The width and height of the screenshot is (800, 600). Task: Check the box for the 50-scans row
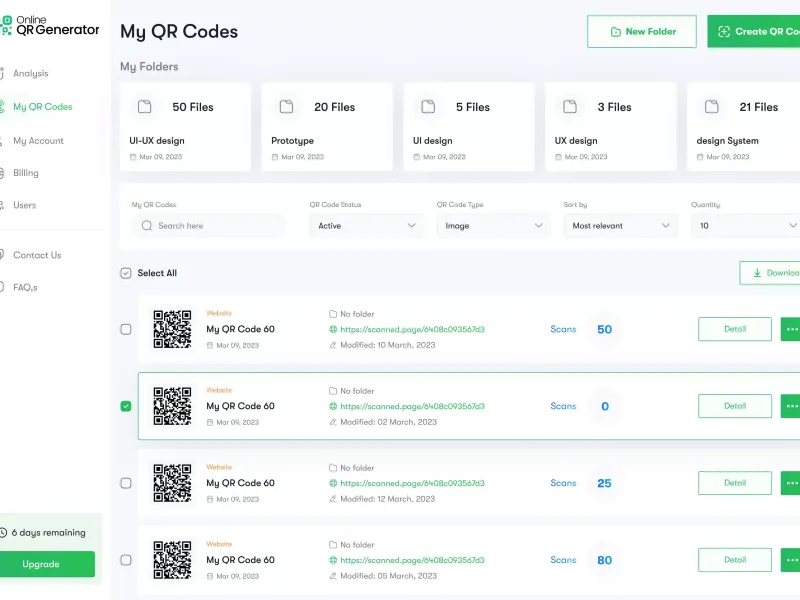click(126, 329)
